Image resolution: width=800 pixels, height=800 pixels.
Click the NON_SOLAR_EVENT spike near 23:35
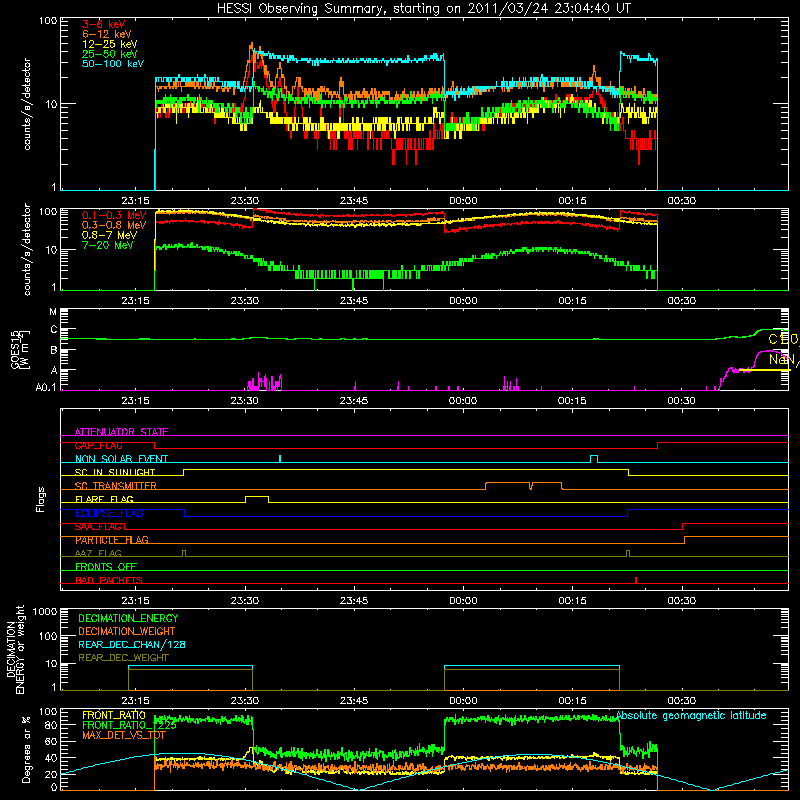280,458
